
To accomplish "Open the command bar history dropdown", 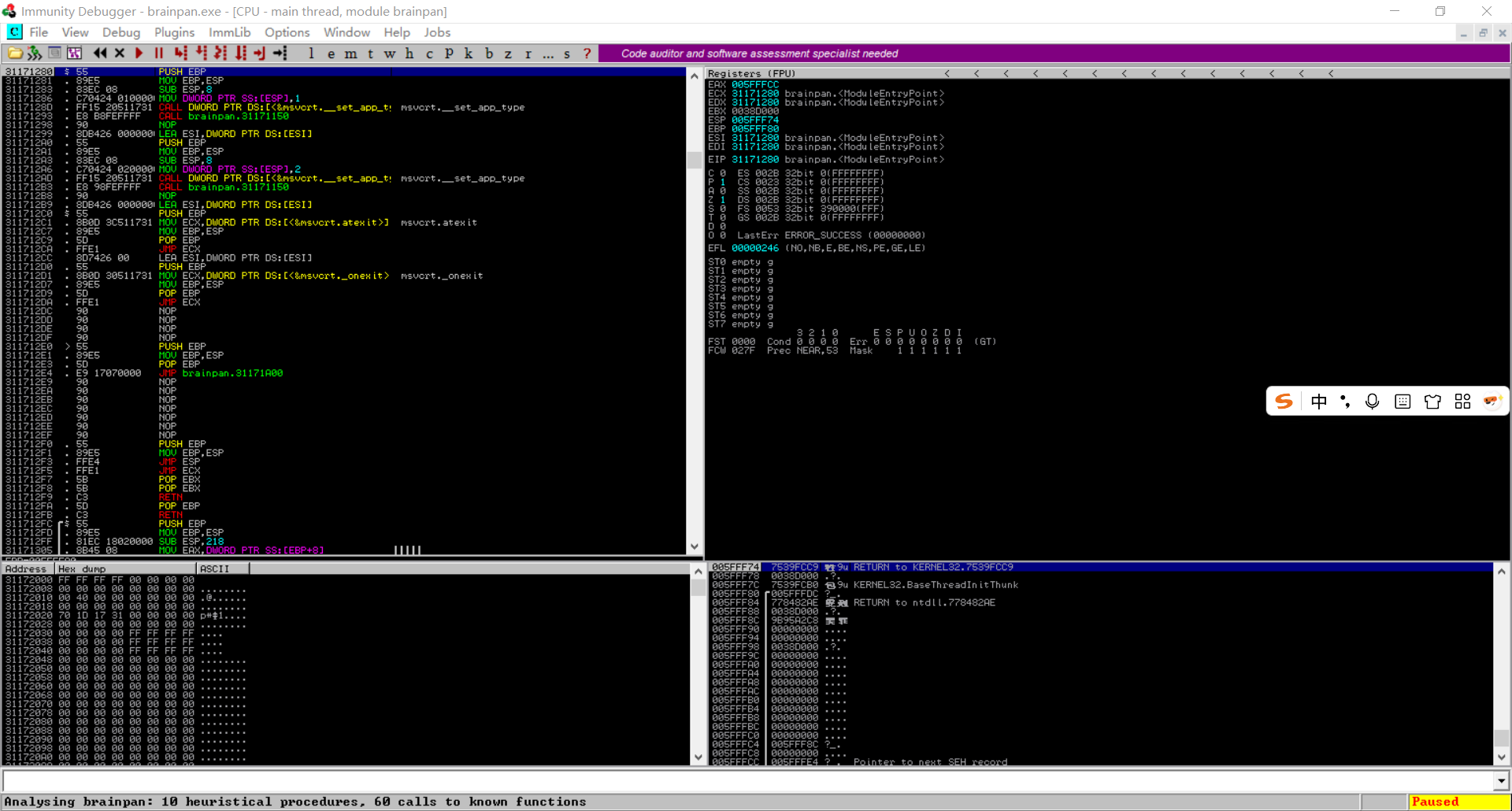I will point(1501,781).
